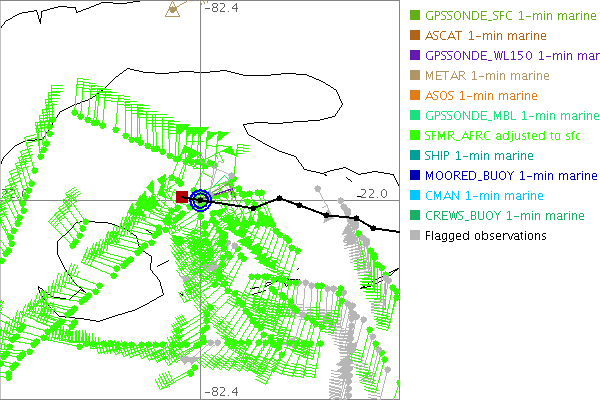Click the tan triangle marker at top
The image size is (600, 400).
coord(173,9)
